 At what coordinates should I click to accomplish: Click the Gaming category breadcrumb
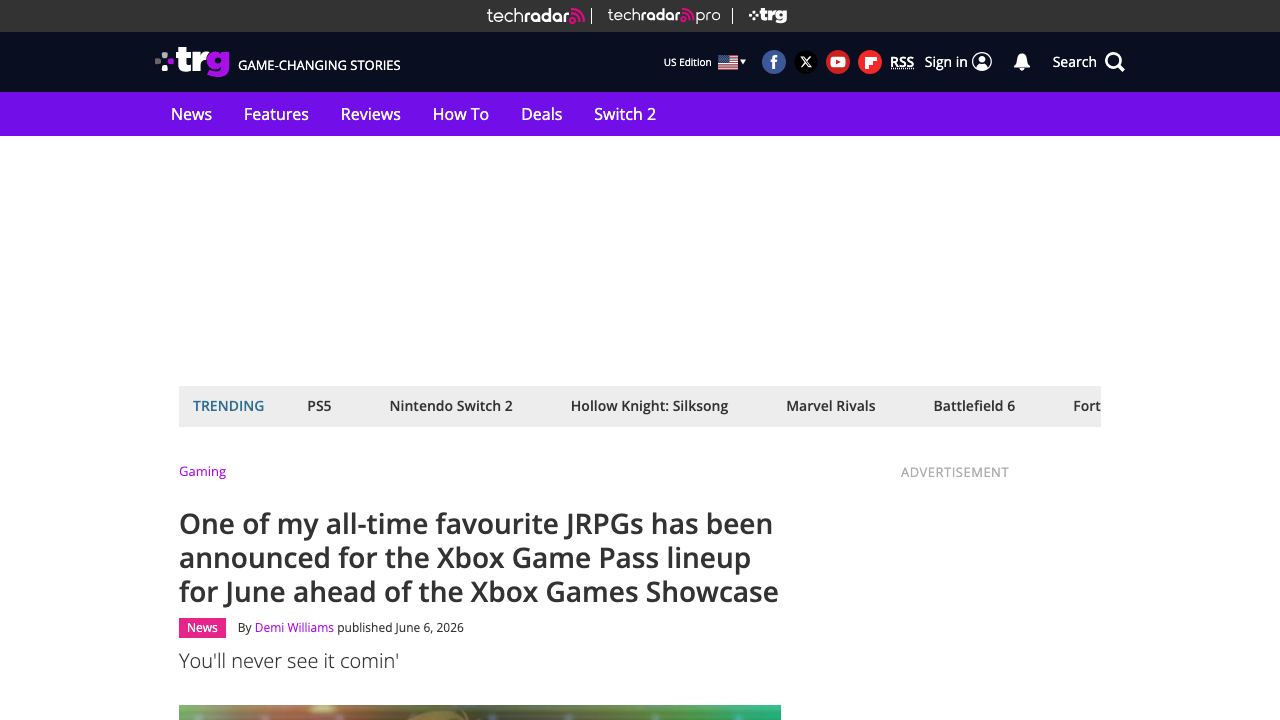tap(202, 471)
